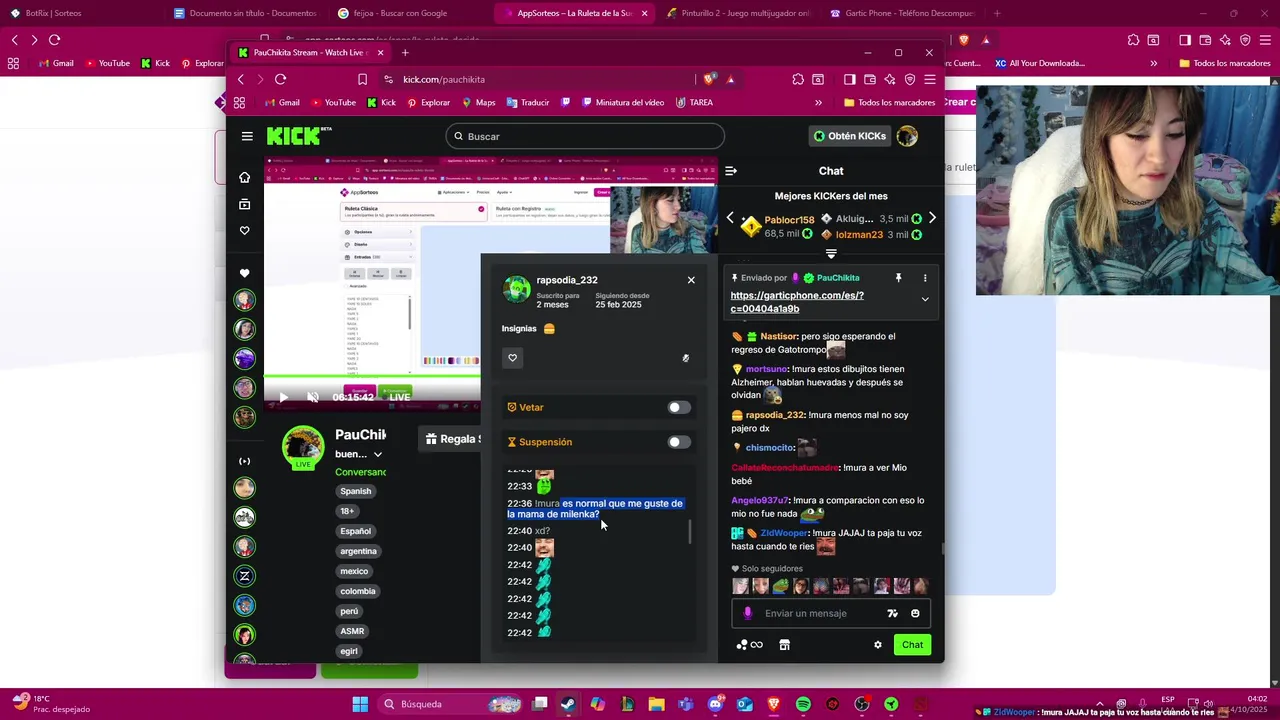Open garticphone.com pinned link
Viewport: 1280px width, 720px height.
coord(797,302)
